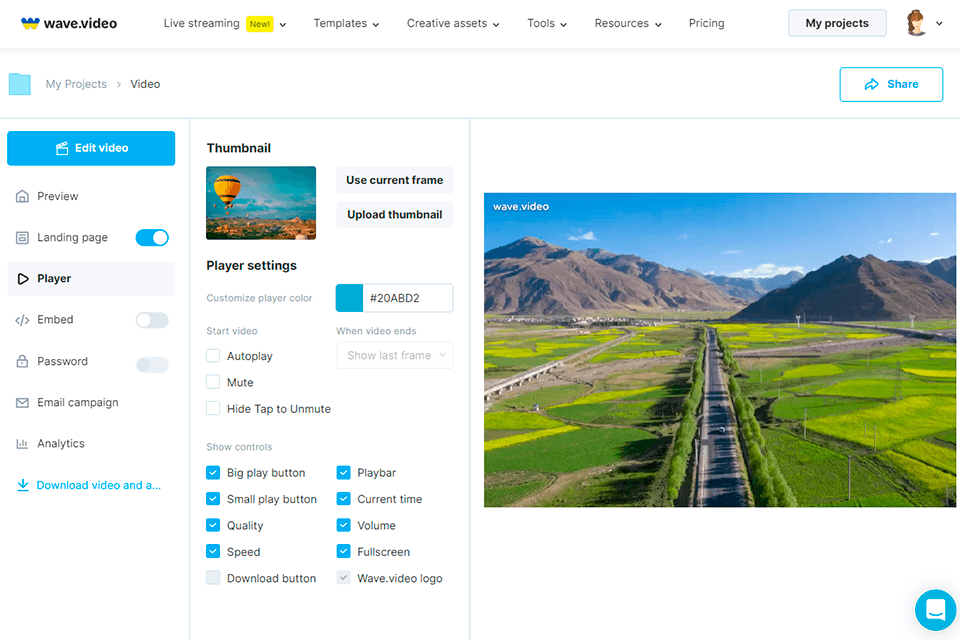960x640 pixels.
Task: Click the Share button
Action: (x=891, y=85)
